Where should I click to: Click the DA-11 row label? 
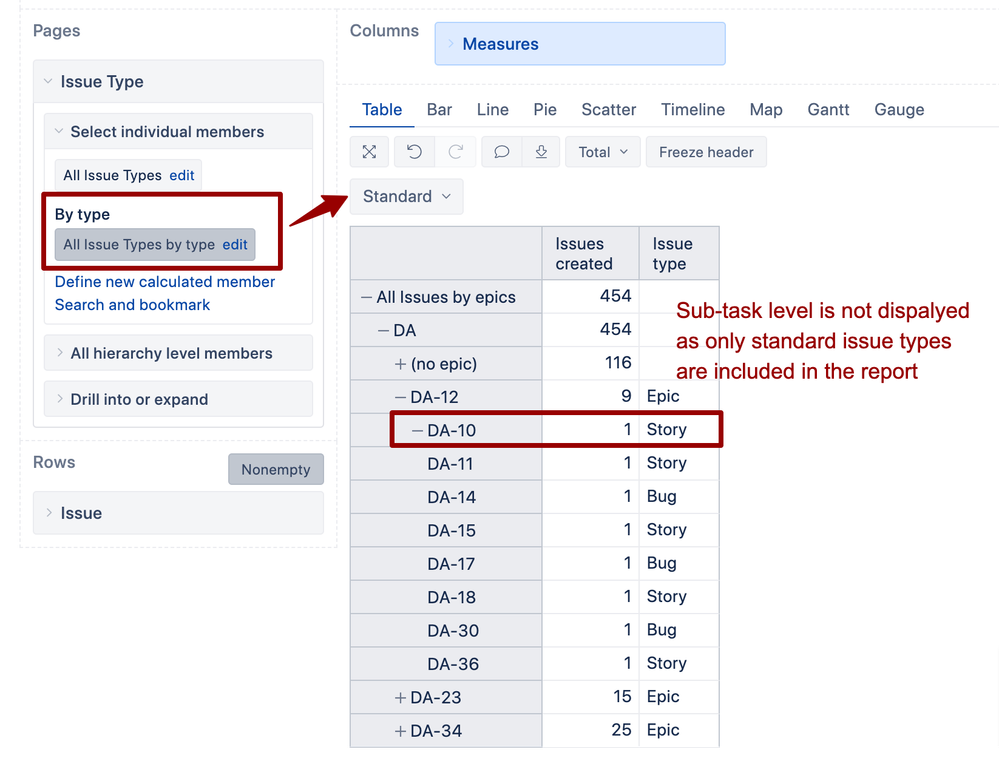click(x=450, y=464)
